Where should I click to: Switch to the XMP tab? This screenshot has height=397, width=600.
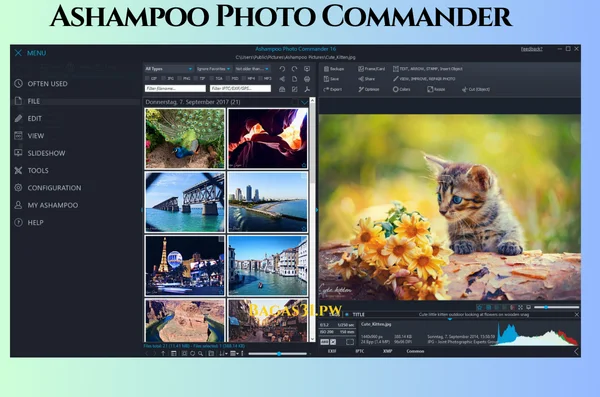[x=387, y=351]
